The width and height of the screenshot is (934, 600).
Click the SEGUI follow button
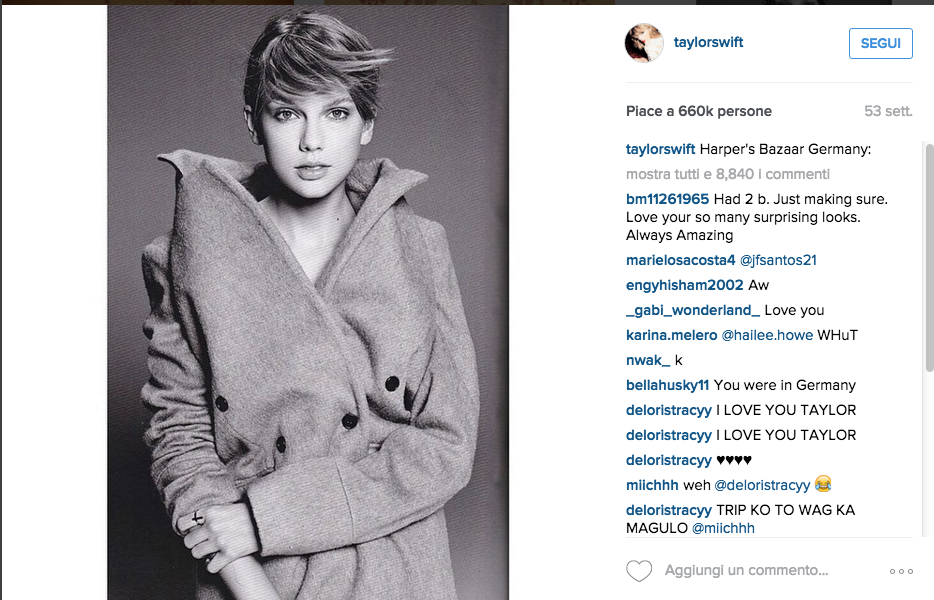pyautogui.click(x=880, y=43)
